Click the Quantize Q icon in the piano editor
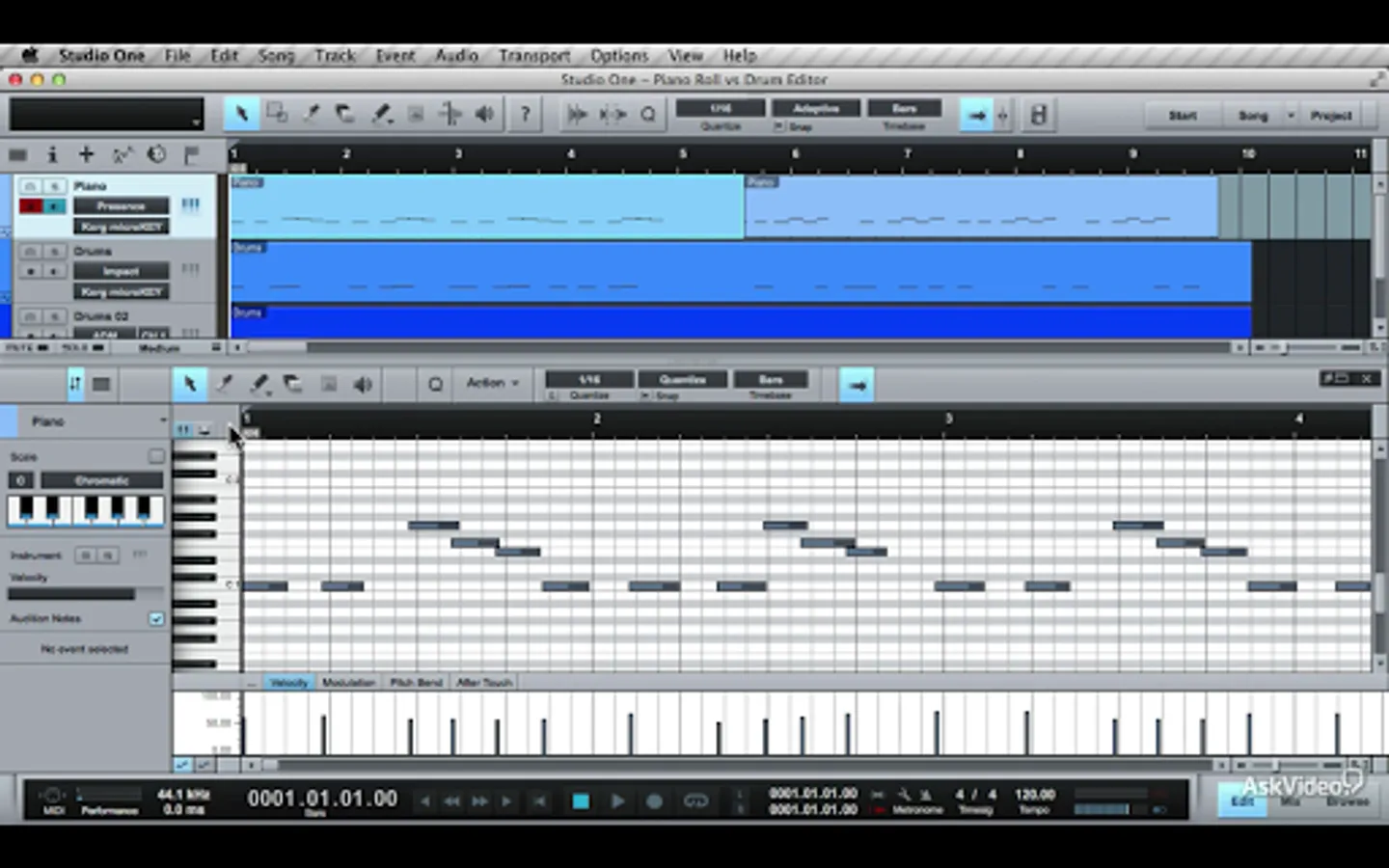 [x=435, y=384]
